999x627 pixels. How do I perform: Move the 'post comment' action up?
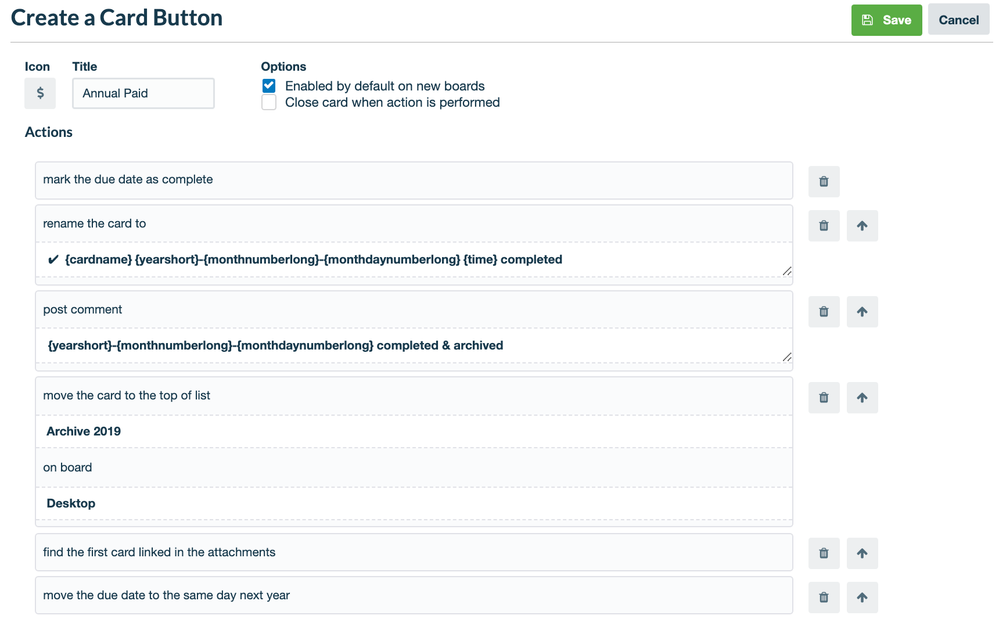[x=862, y=311]
